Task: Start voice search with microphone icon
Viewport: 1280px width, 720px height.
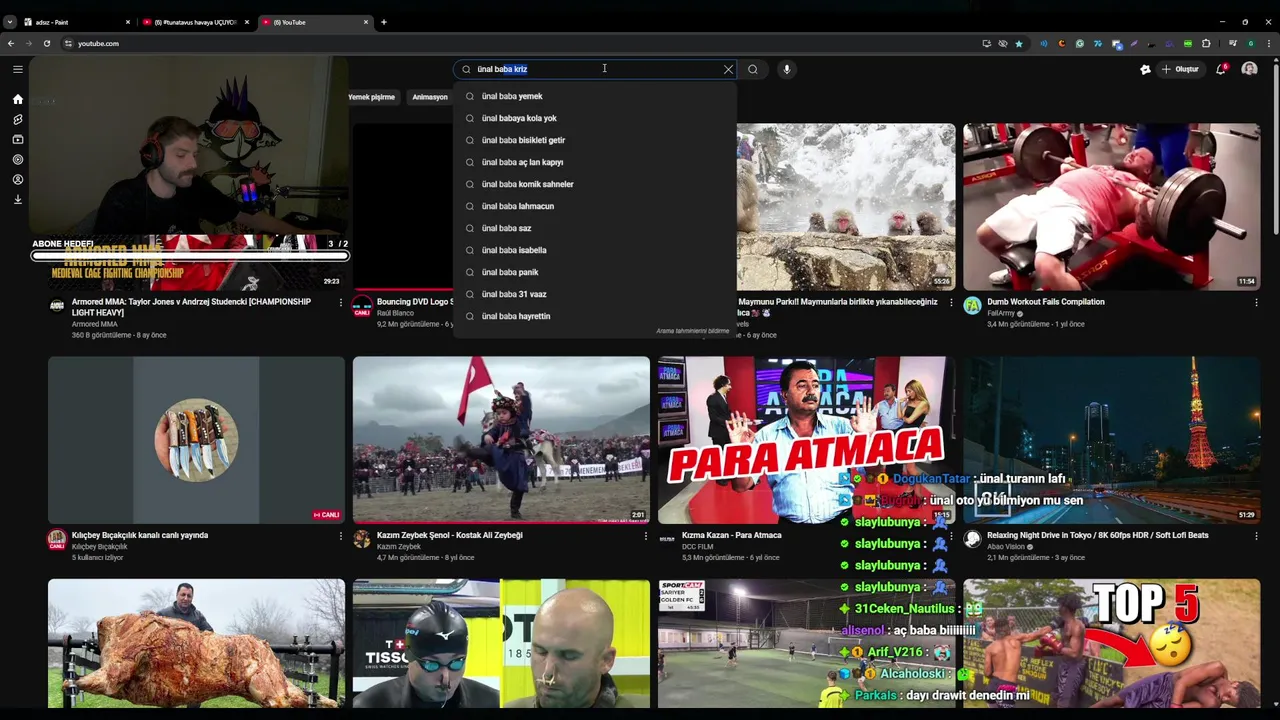Action: (x=786, y=69)
